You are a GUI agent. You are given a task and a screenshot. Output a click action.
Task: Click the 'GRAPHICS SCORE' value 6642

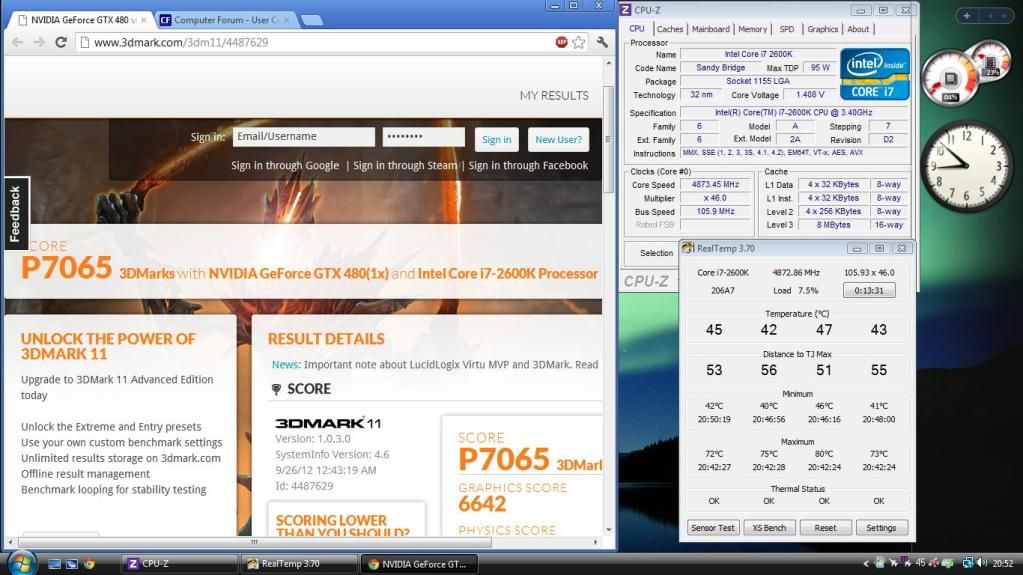[482, 504]
